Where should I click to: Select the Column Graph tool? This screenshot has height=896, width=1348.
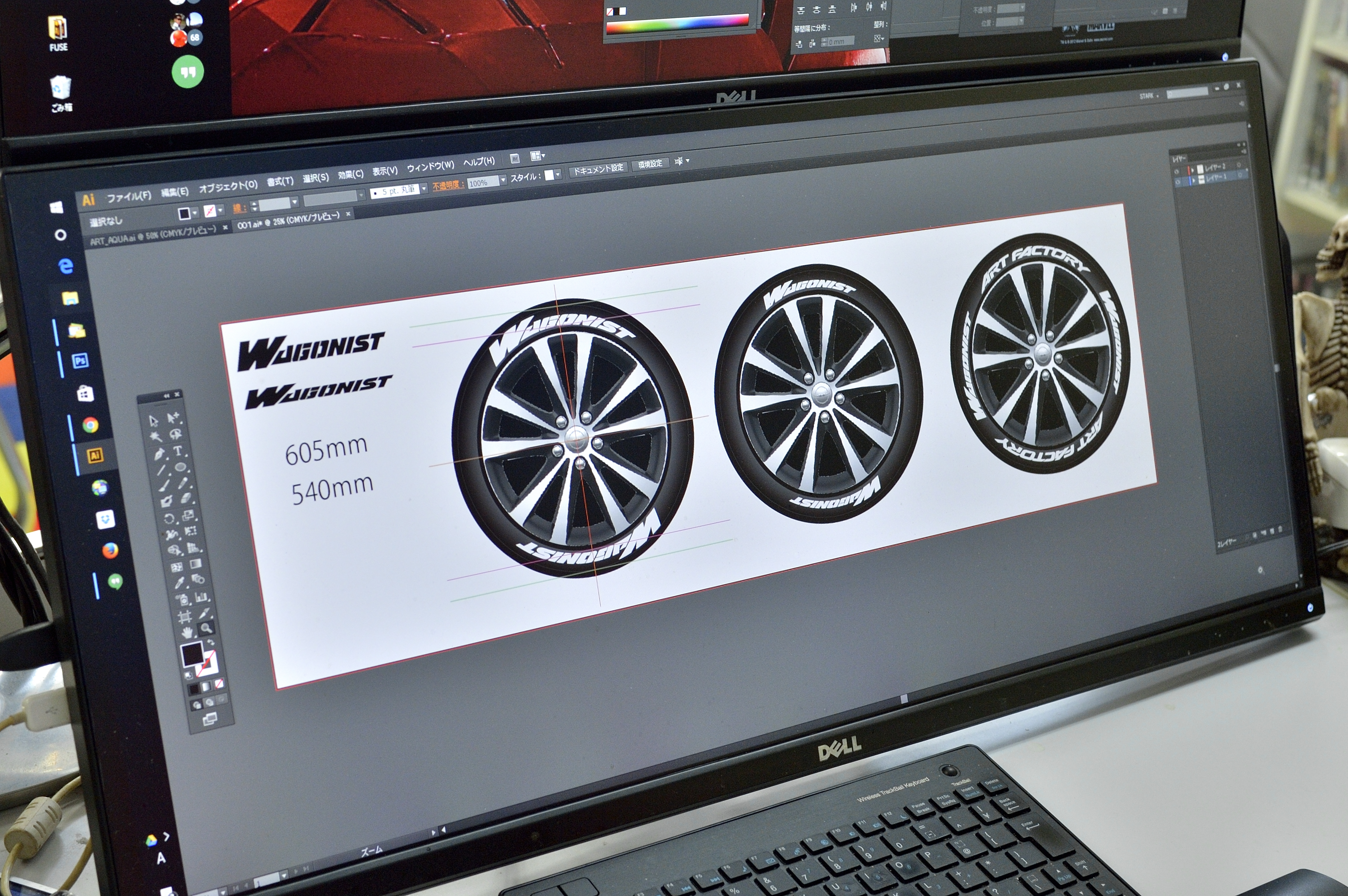point(201,597)
